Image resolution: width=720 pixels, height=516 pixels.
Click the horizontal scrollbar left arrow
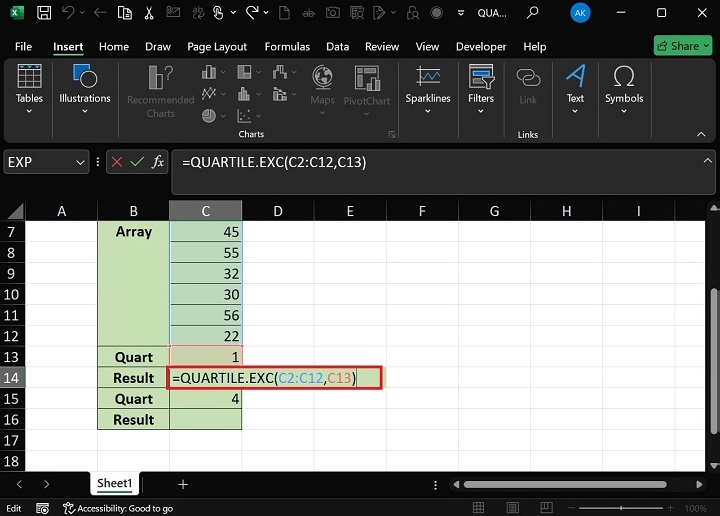tap(456, 484)
